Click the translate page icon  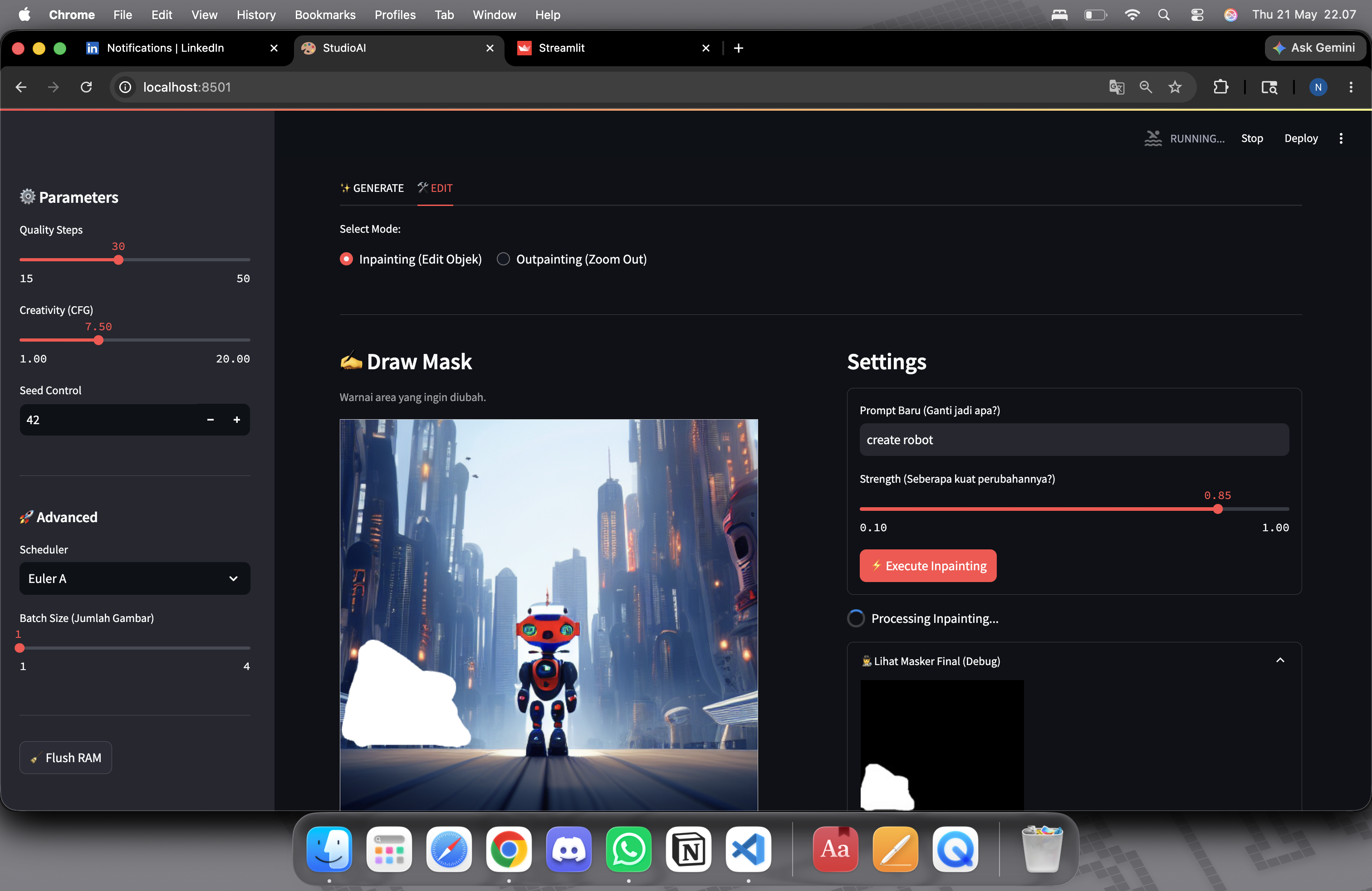pyautogui.click(x=1117, y=87)
